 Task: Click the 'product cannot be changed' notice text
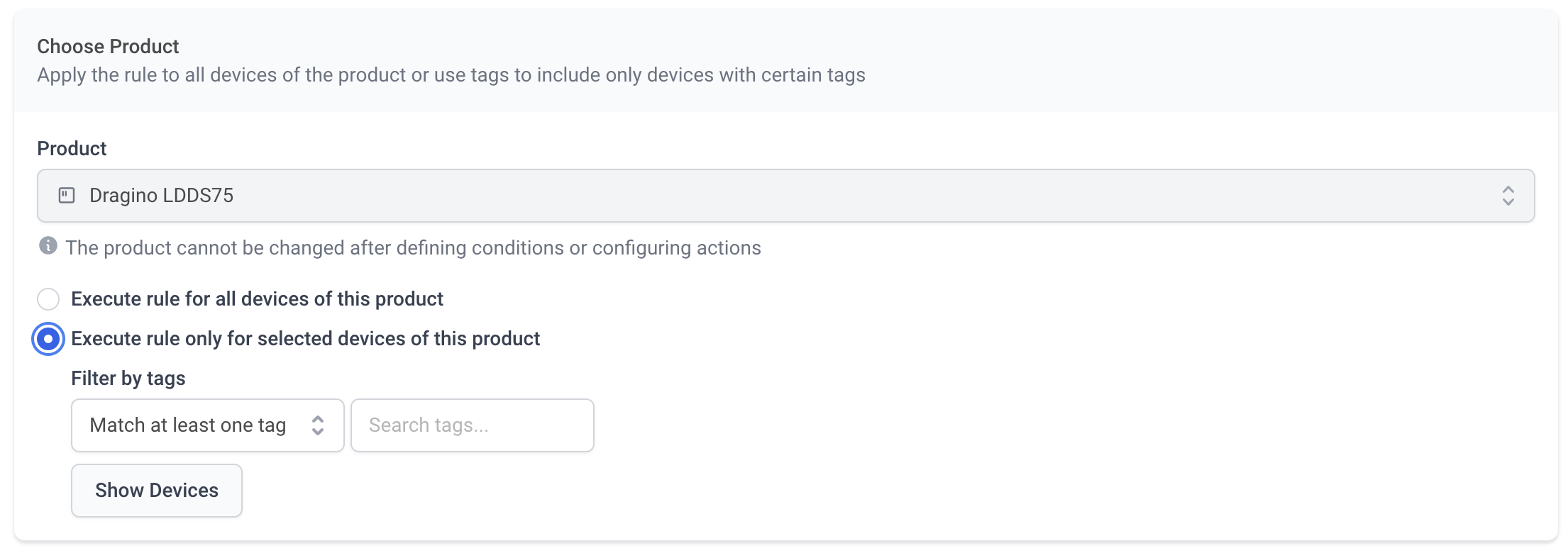tap(413, 248)
